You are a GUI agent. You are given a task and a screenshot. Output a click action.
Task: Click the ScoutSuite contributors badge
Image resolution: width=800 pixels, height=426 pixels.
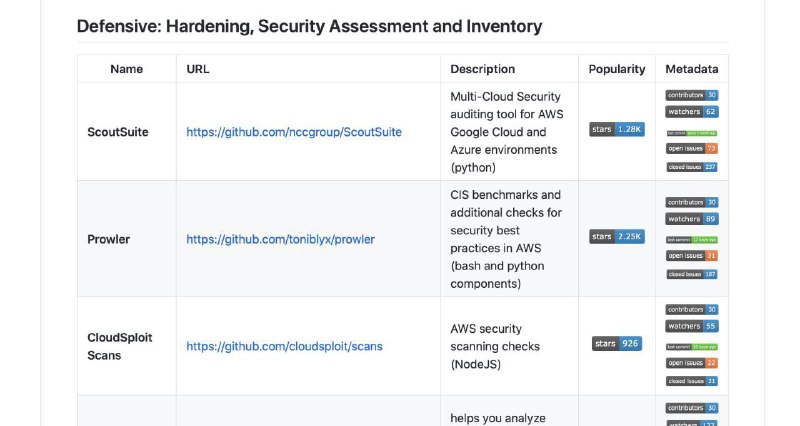pos(692,95)
